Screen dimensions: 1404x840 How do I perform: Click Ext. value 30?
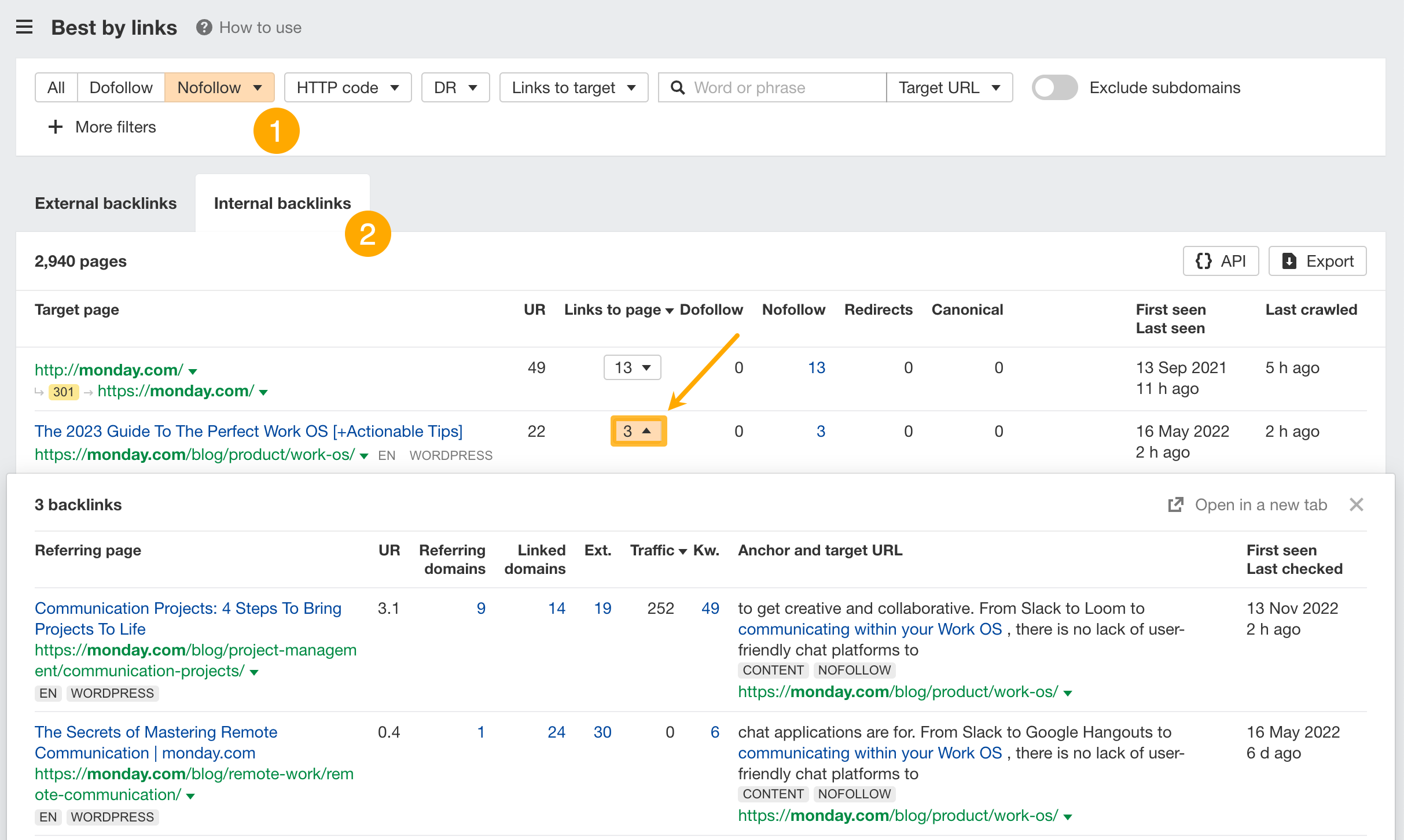602,732
